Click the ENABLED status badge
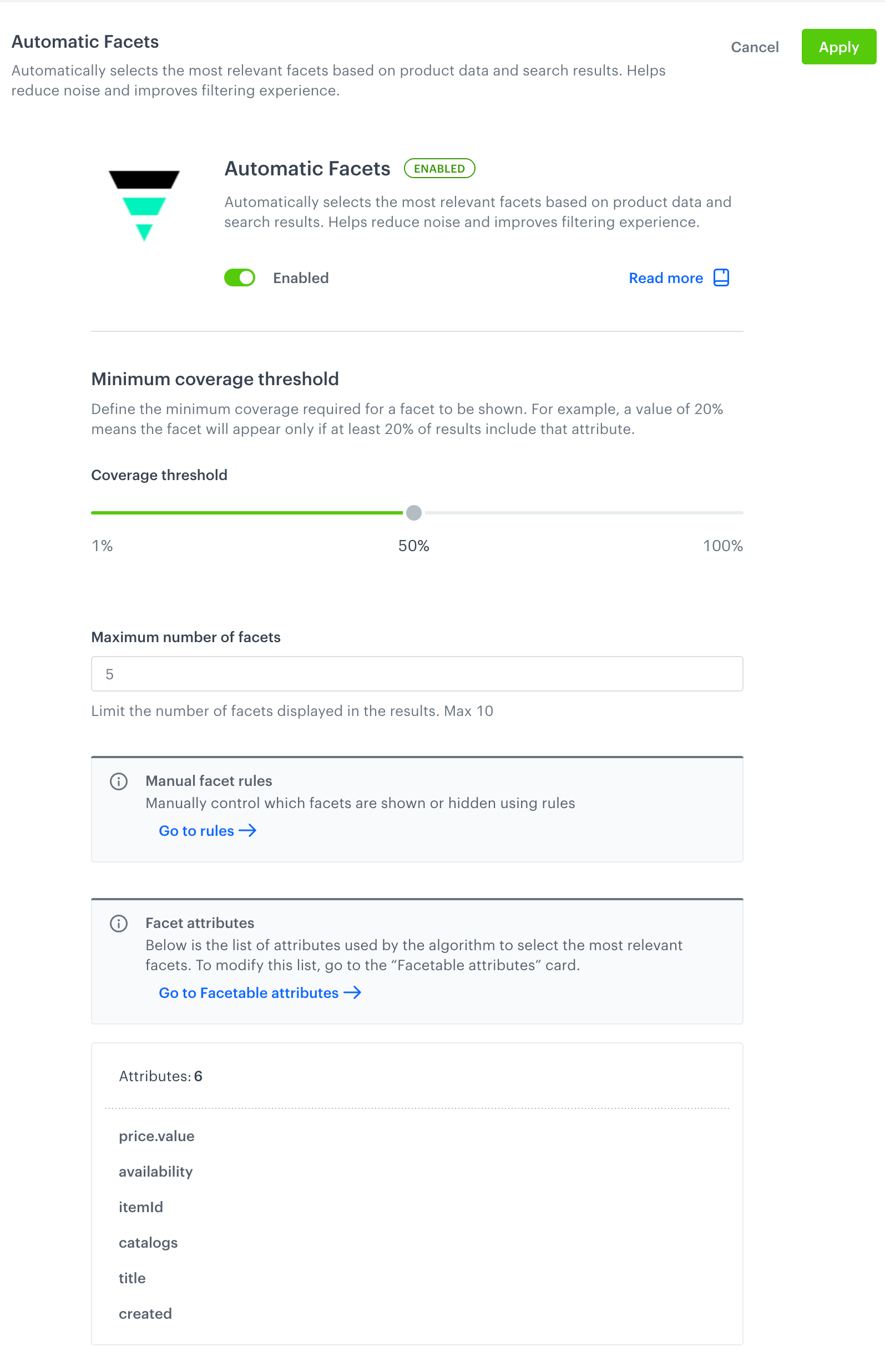 [x=439, y=168]
